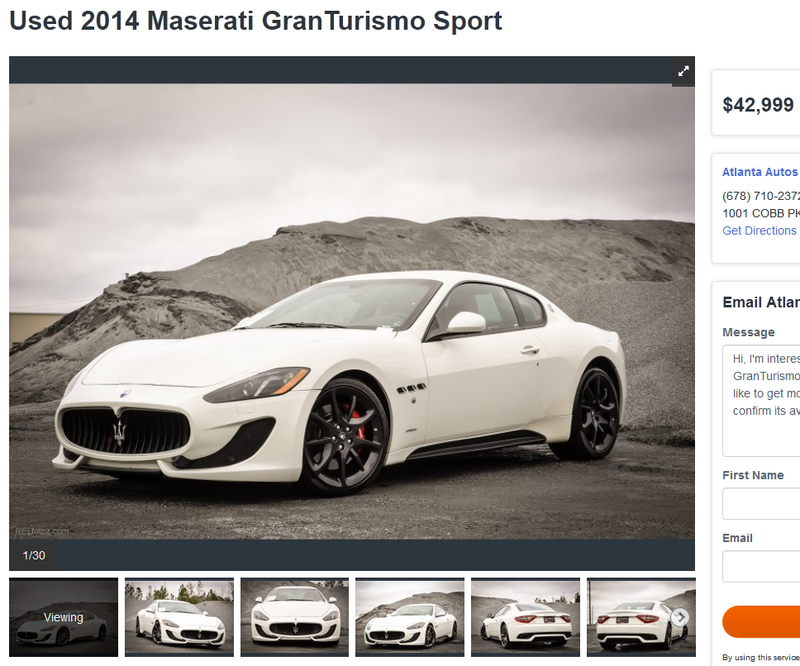View the front-facing car thumbnail

(295, 617)
